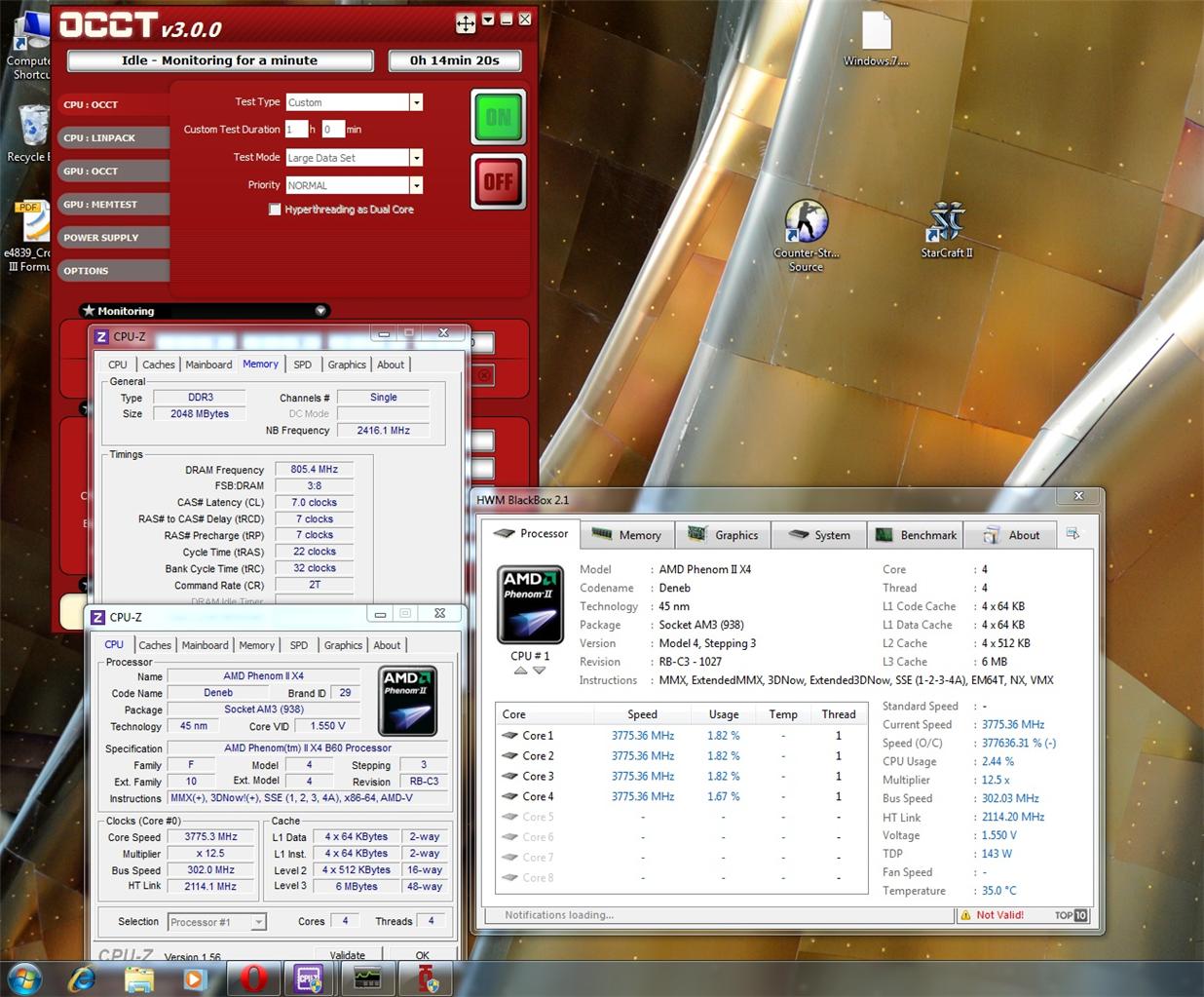Click the custom duration hours field
Screen dimensions: 1204x997
point(296,129)
